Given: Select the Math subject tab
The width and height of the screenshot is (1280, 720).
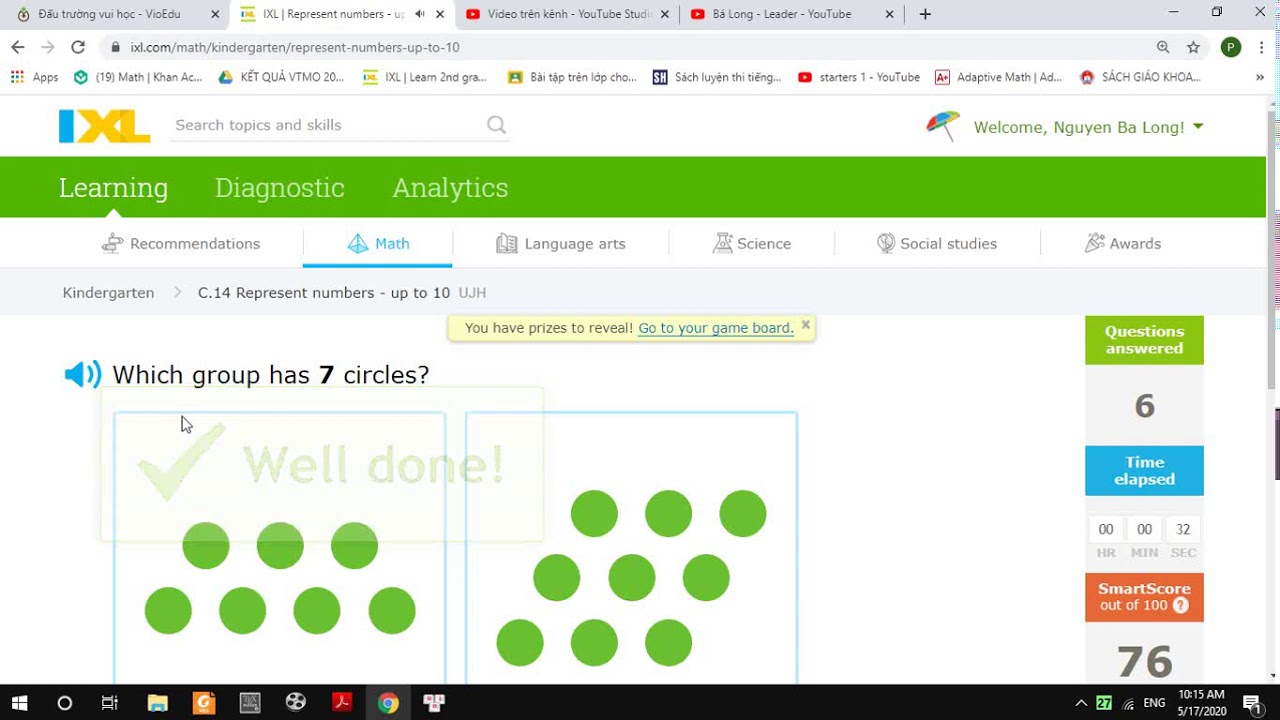Looking at the screenshot, I should pos(378,243).
